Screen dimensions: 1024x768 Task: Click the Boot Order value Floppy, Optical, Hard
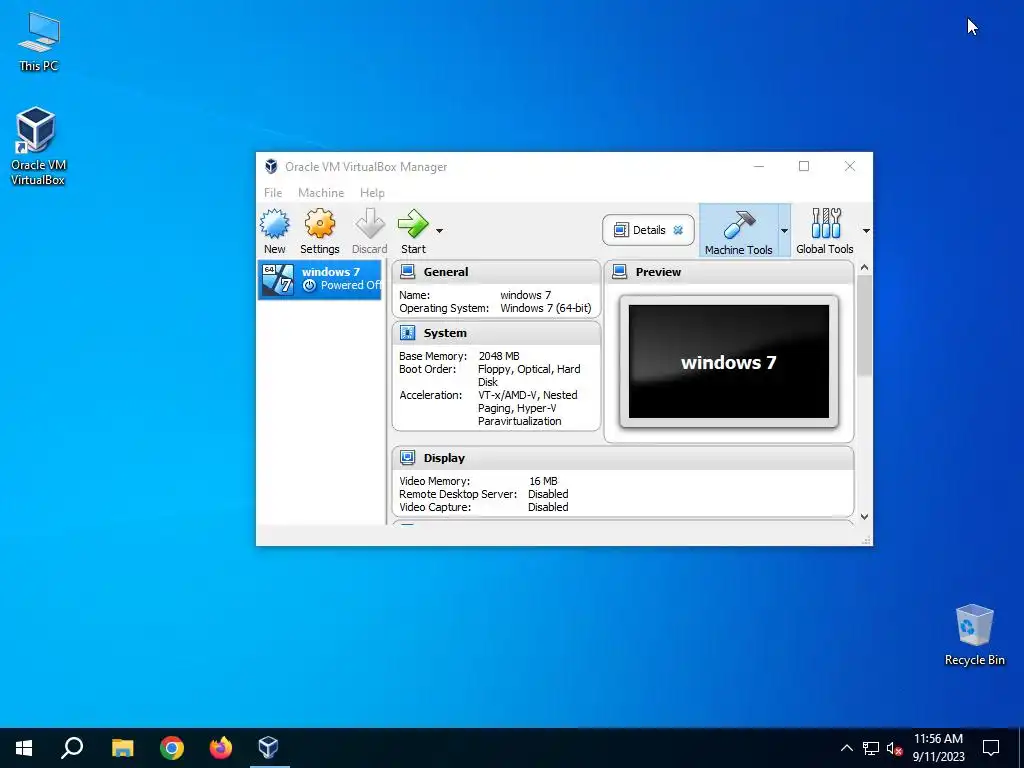click(529, 369)
